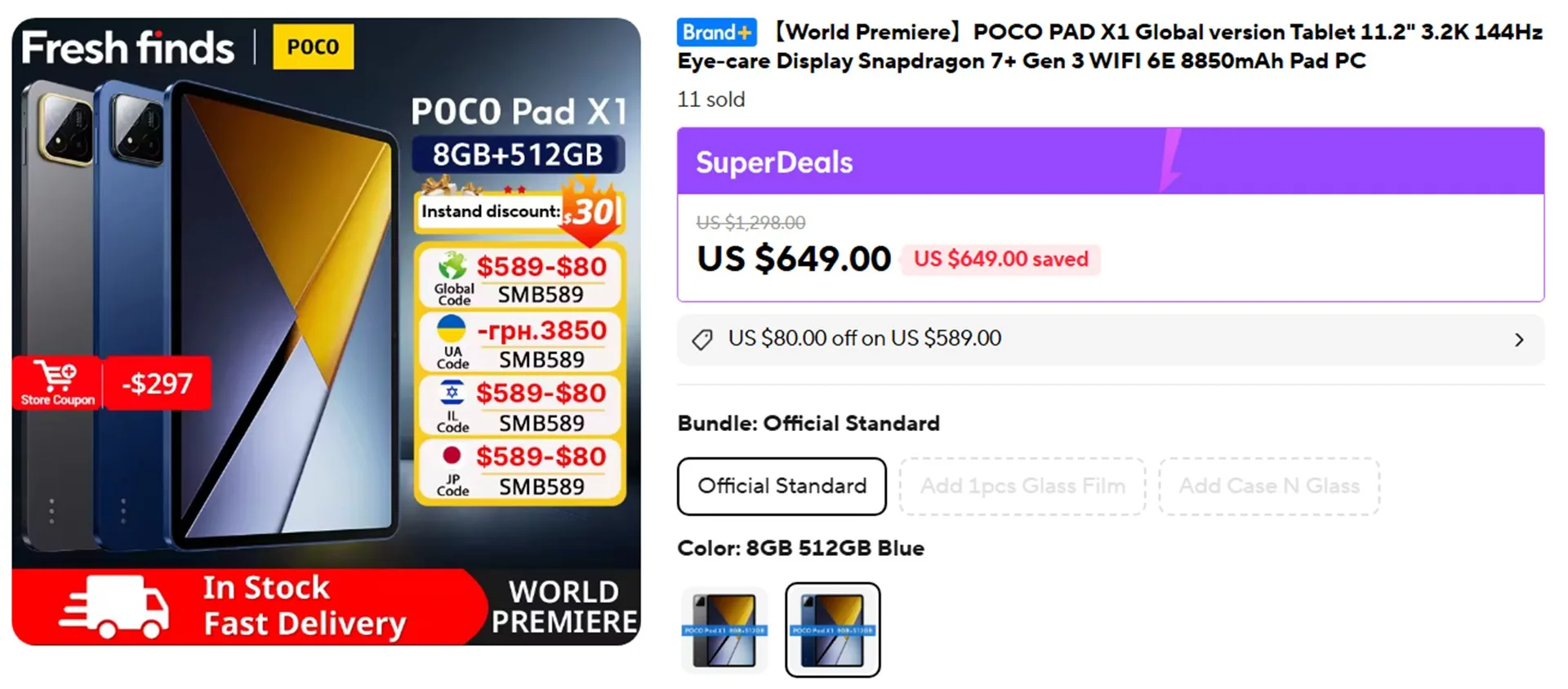
Task: Select the Official Standard bundle option
Action: (782, 487)
